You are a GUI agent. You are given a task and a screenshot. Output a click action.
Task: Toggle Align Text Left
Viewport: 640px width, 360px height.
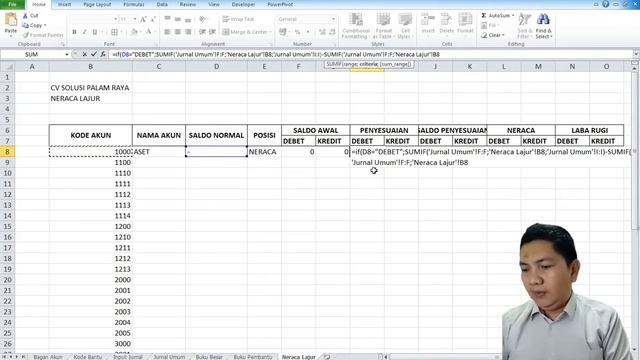click(x=167, y=32)
